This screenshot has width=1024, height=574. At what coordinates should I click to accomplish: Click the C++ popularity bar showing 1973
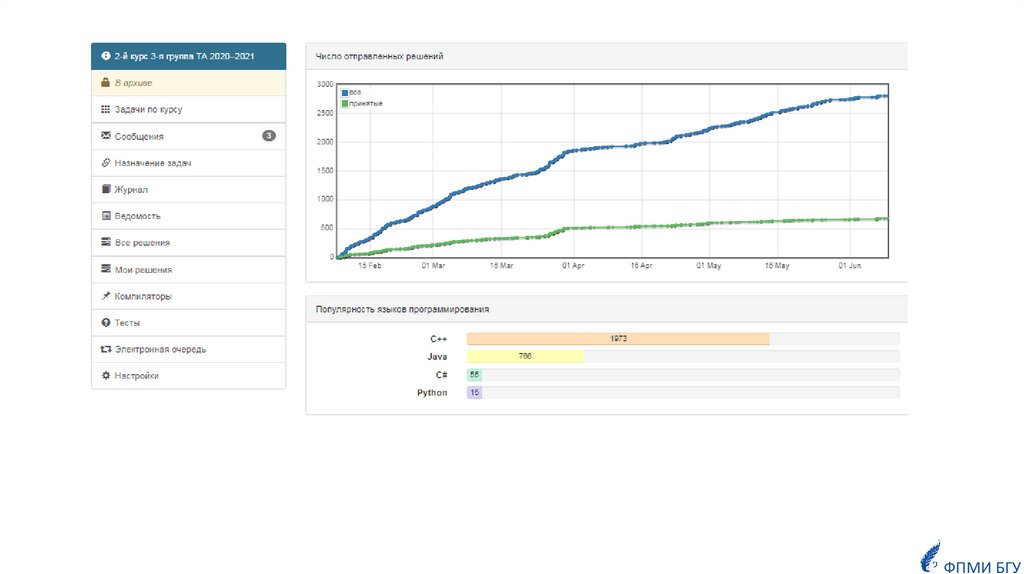tap(618, 339)
